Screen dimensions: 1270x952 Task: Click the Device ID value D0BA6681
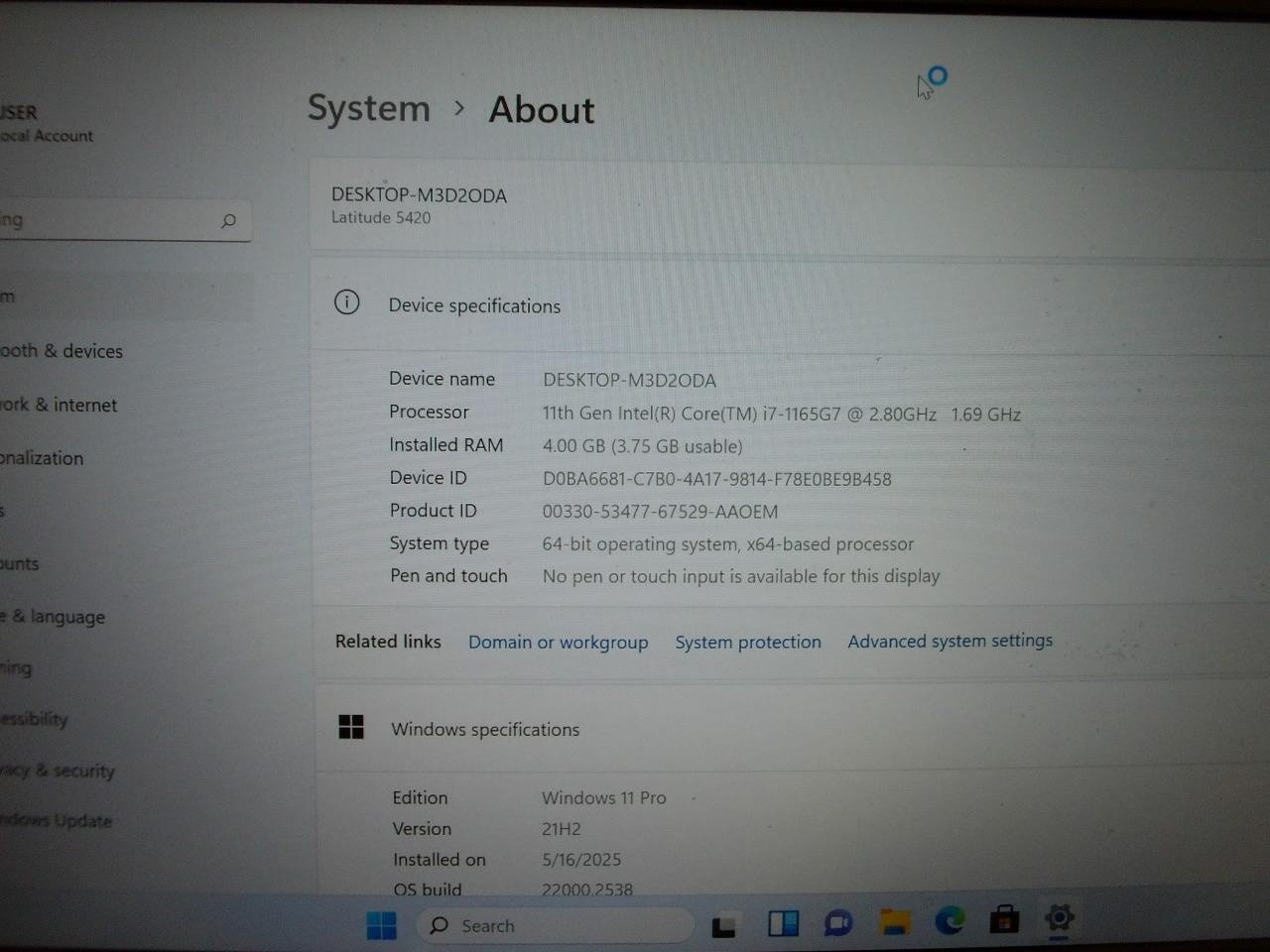[716, 479]
